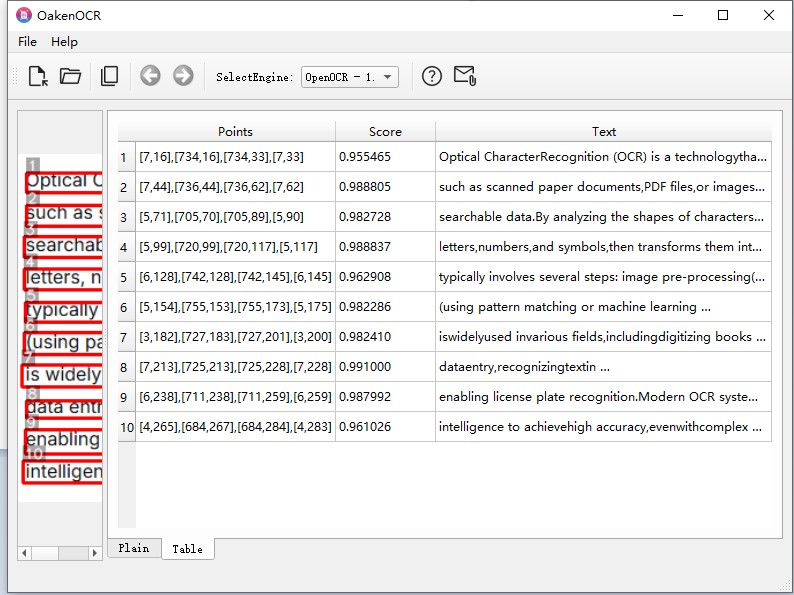The height and width of the screenshot is (595, 794).
Task: Go to previous image with left arrow
Action: tap(150, 76)
